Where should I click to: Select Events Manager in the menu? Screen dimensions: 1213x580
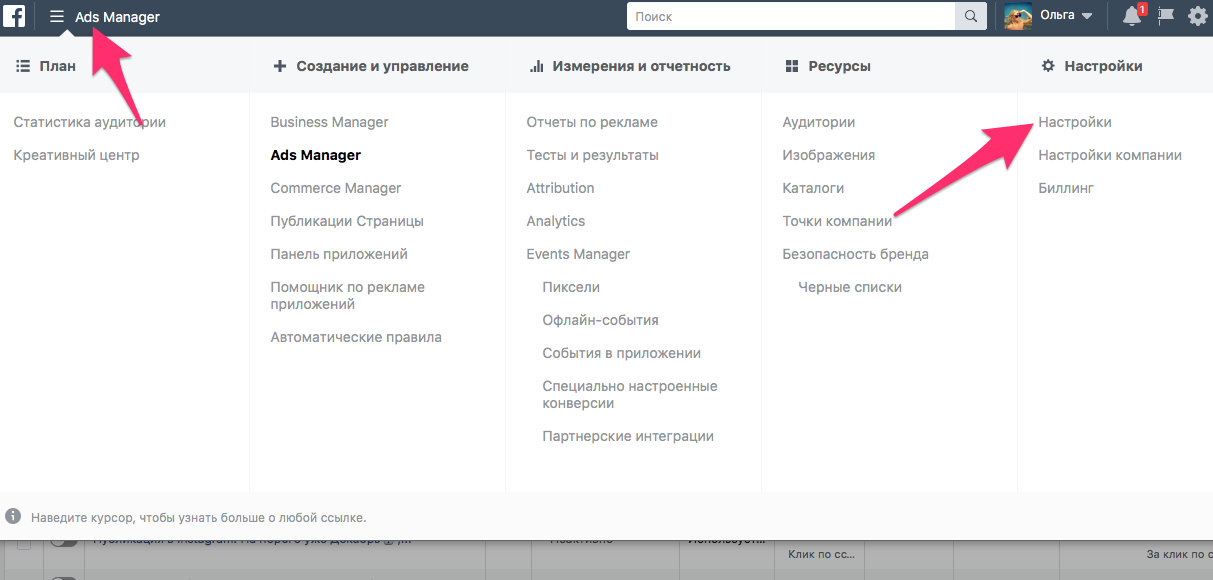[578, 254]
